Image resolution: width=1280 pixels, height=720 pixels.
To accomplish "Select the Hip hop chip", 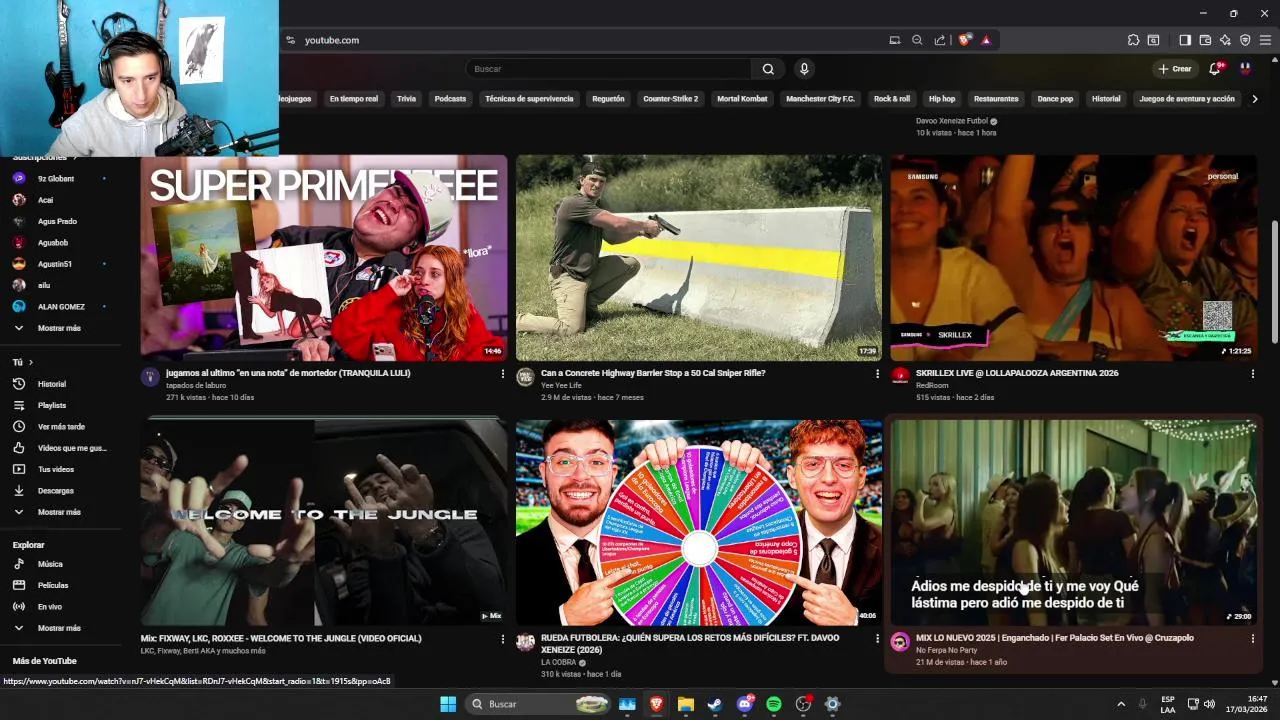I will pos(942,99).
